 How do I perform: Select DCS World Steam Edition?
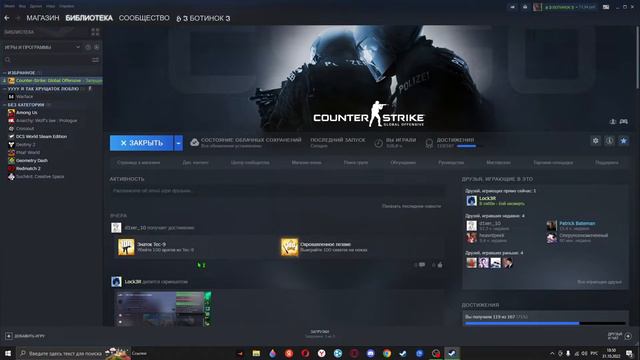(41, 137)
